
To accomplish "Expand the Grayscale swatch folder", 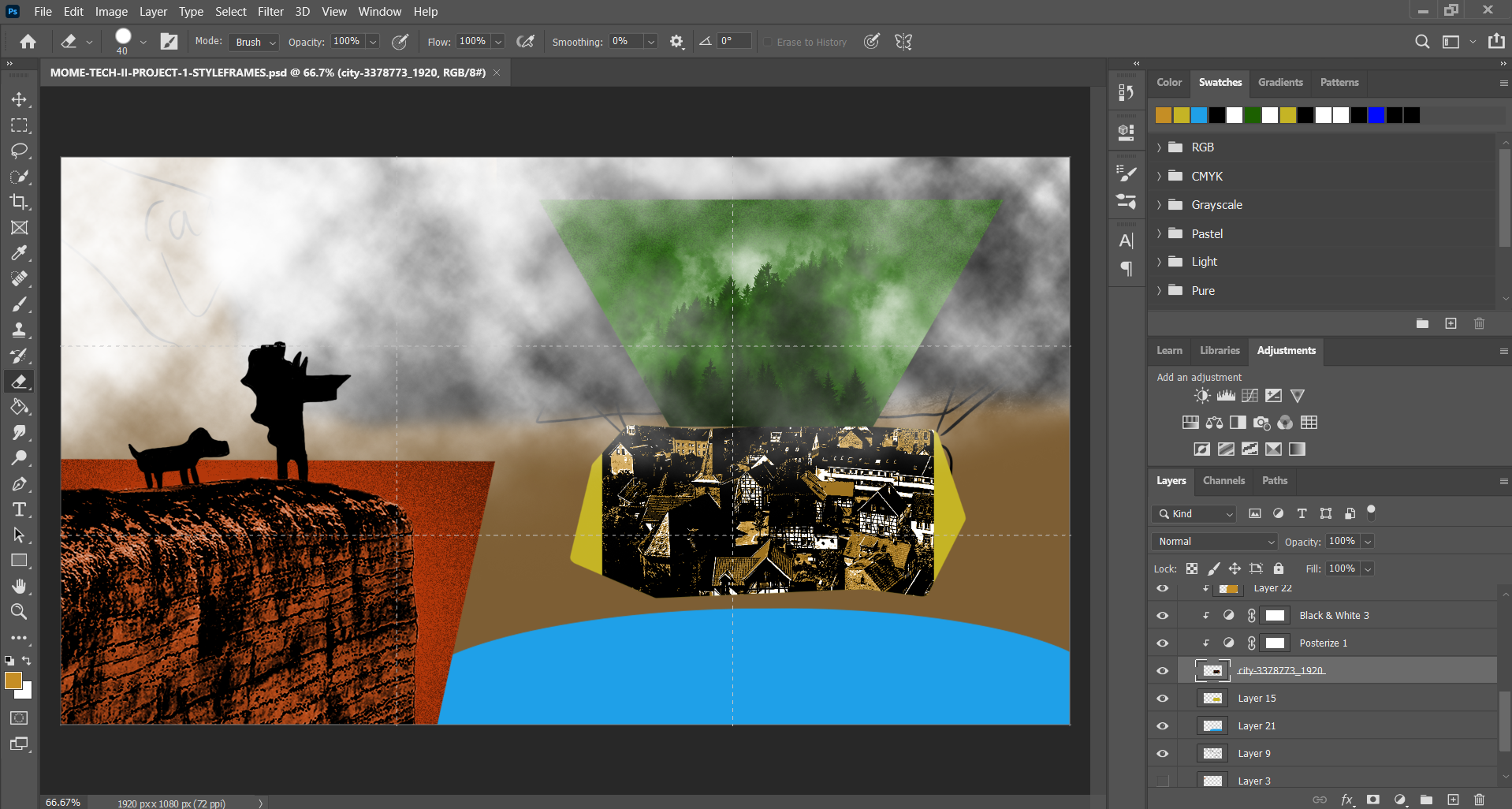I will 1159,205.
